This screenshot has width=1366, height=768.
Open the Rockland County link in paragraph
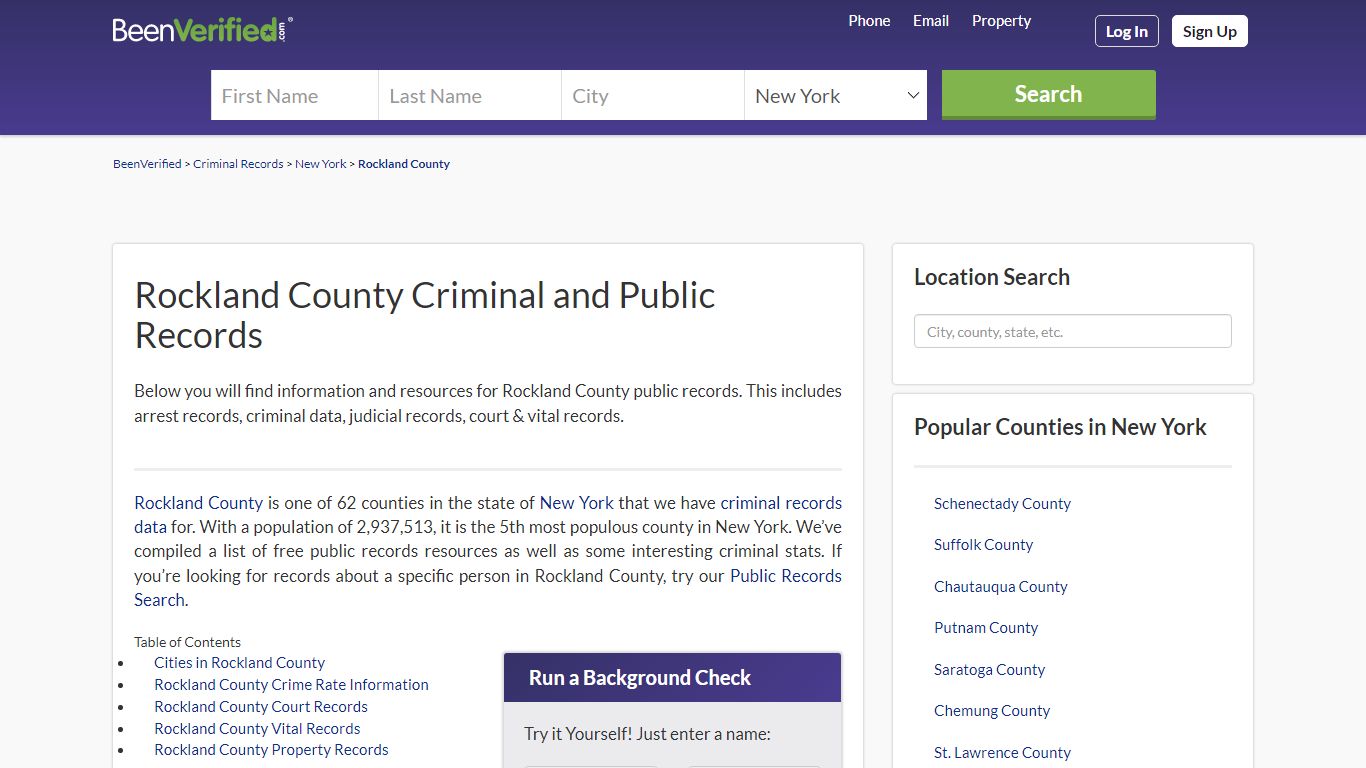(x=199, y=503)
